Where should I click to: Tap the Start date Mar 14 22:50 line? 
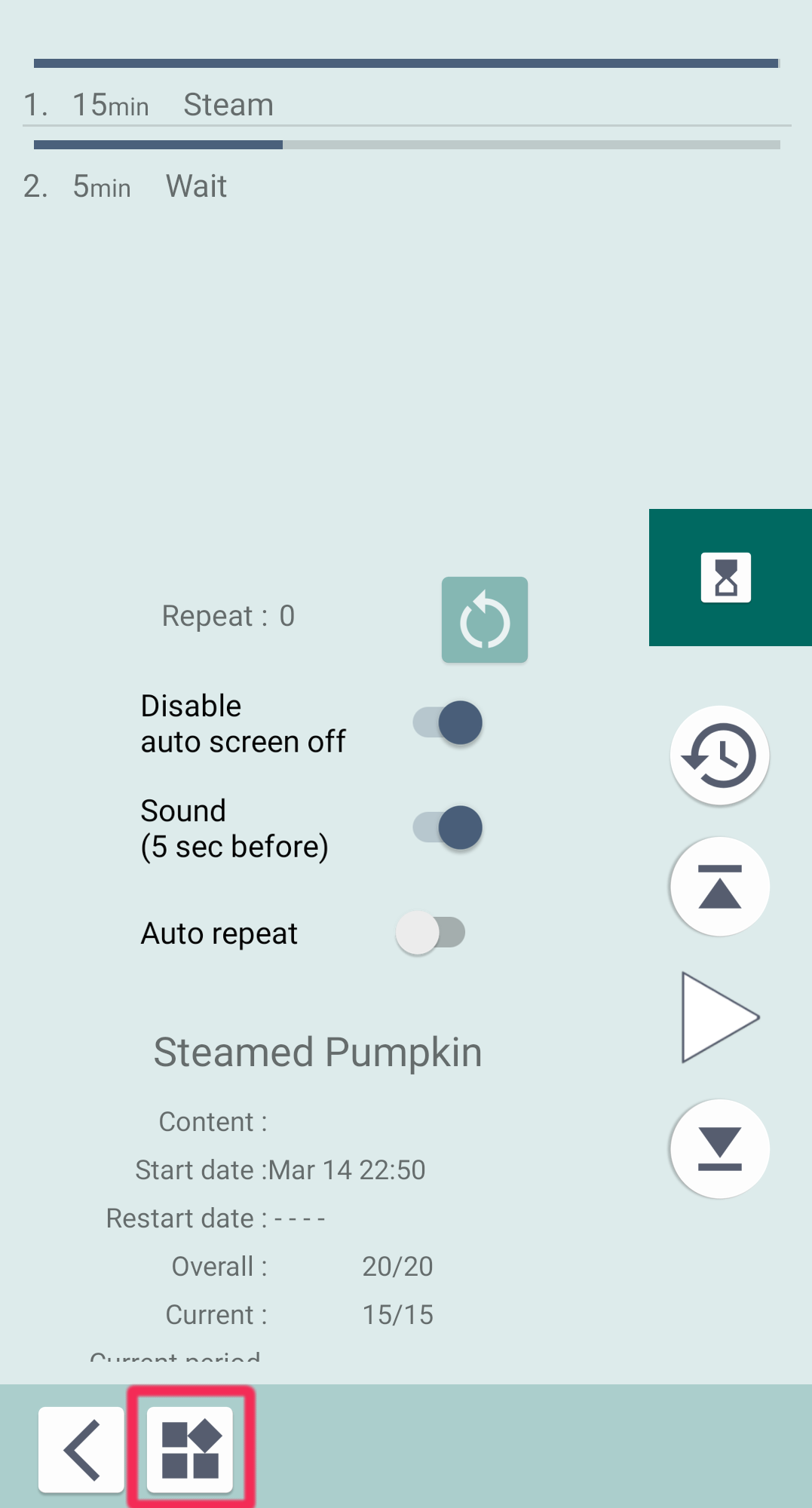[280, 1170]
